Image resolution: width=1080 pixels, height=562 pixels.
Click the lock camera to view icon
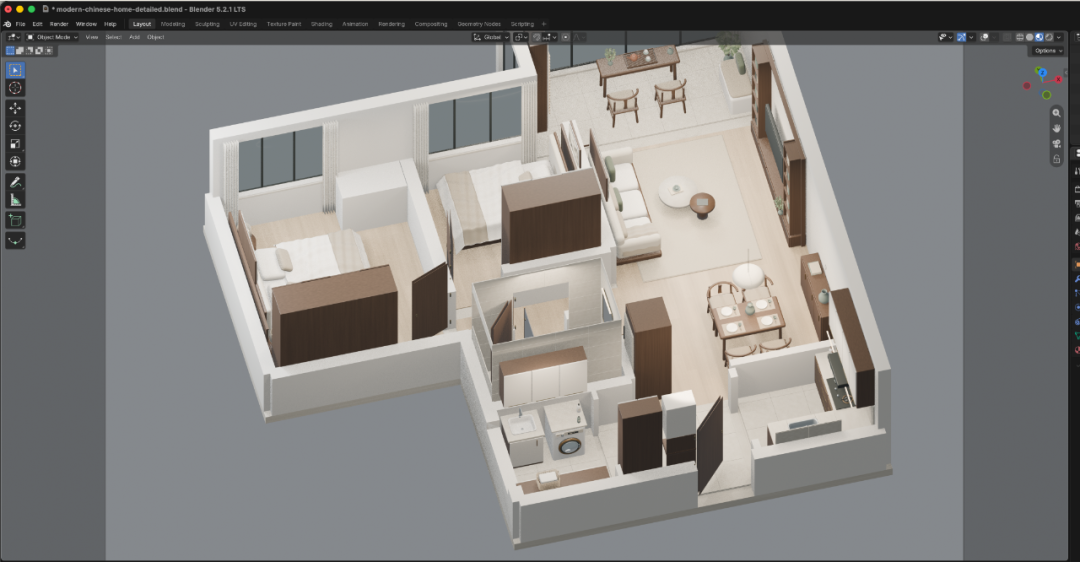tap(1056, 159)
